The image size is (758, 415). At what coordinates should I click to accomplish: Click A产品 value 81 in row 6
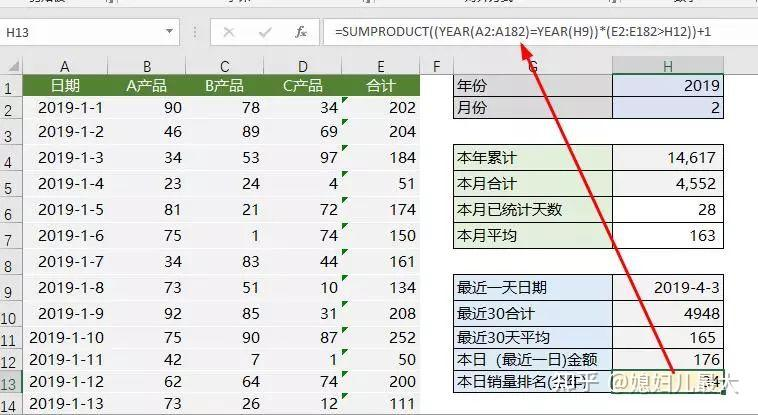coord(146,209)
